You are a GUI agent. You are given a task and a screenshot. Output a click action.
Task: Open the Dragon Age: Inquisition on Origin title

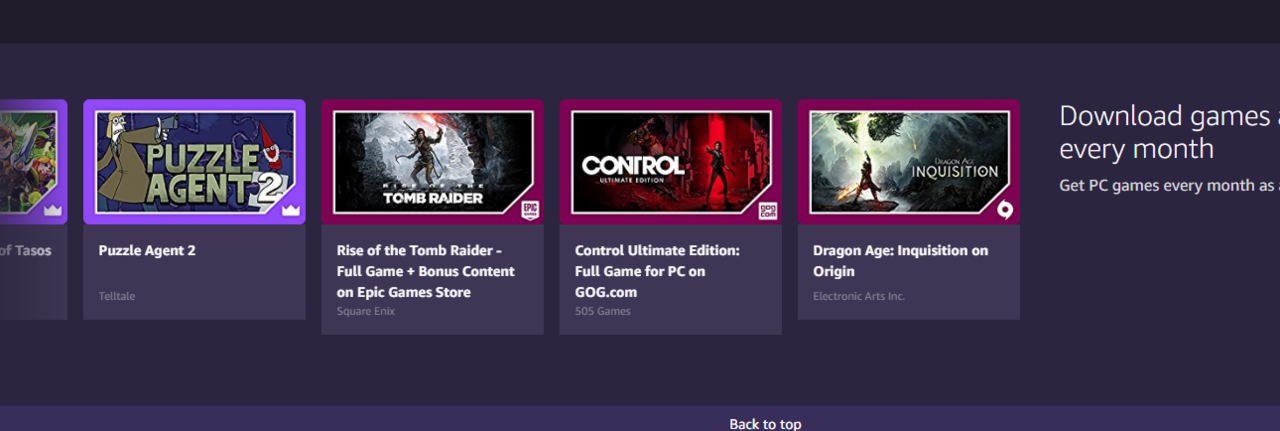click(900, 261)
